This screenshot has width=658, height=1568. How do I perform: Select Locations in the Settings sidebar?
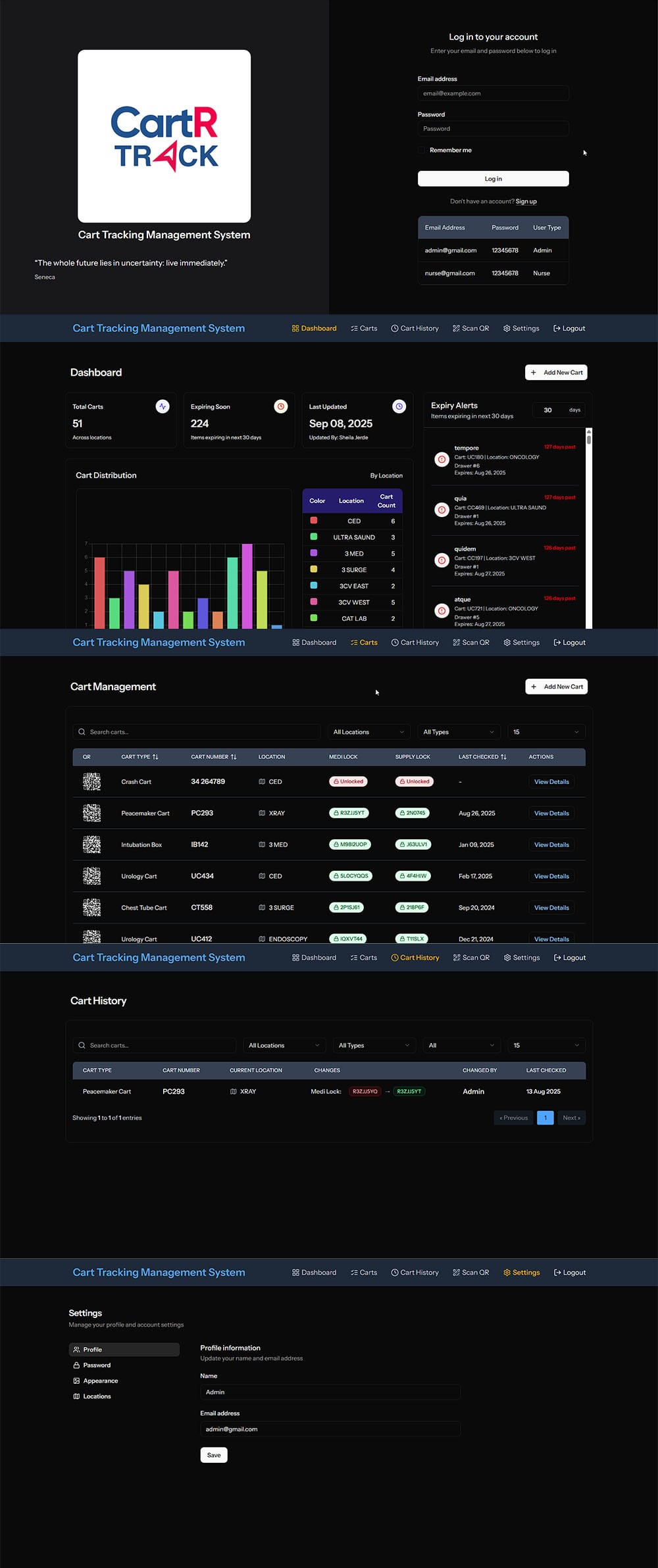(97, 1396)
